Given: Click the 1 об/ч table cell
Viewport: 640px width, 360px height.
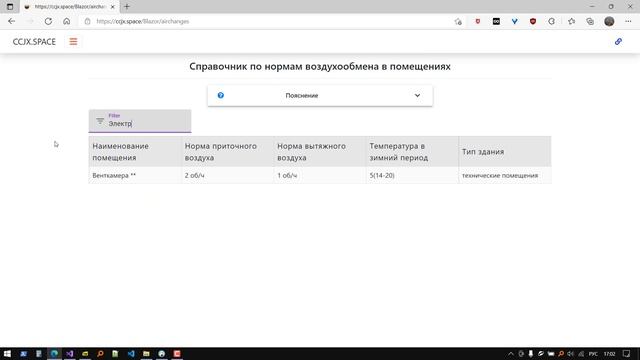Looking at the screenshot, I should coord(320,176).
